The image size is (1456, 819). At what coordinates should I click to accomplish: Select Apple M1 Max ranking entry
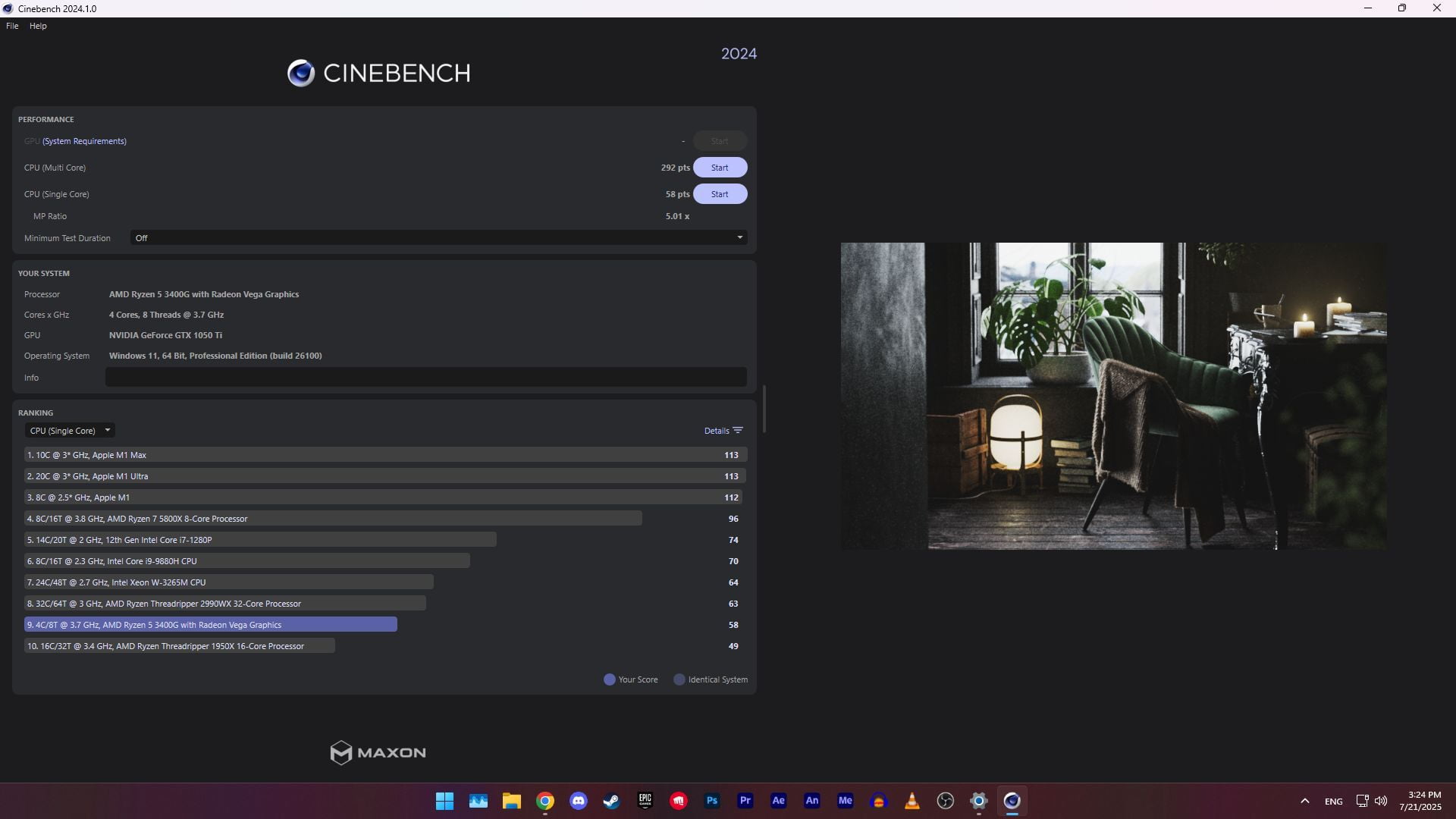(x=385, y=455)
